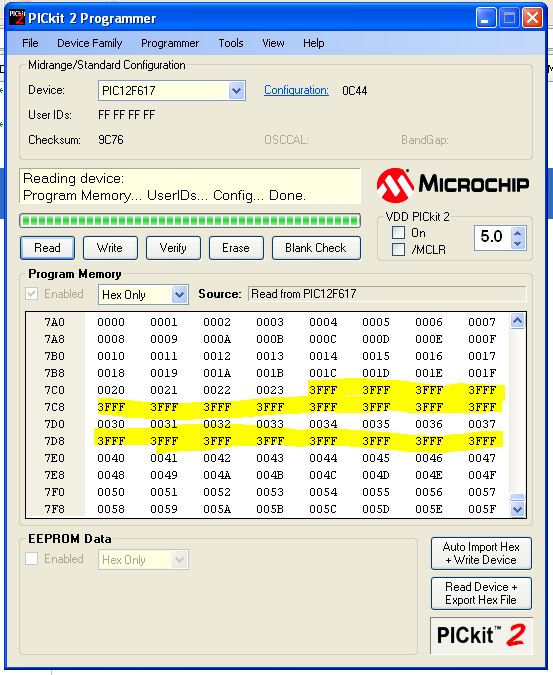Click the green progress bar

[x=190, y=221]
